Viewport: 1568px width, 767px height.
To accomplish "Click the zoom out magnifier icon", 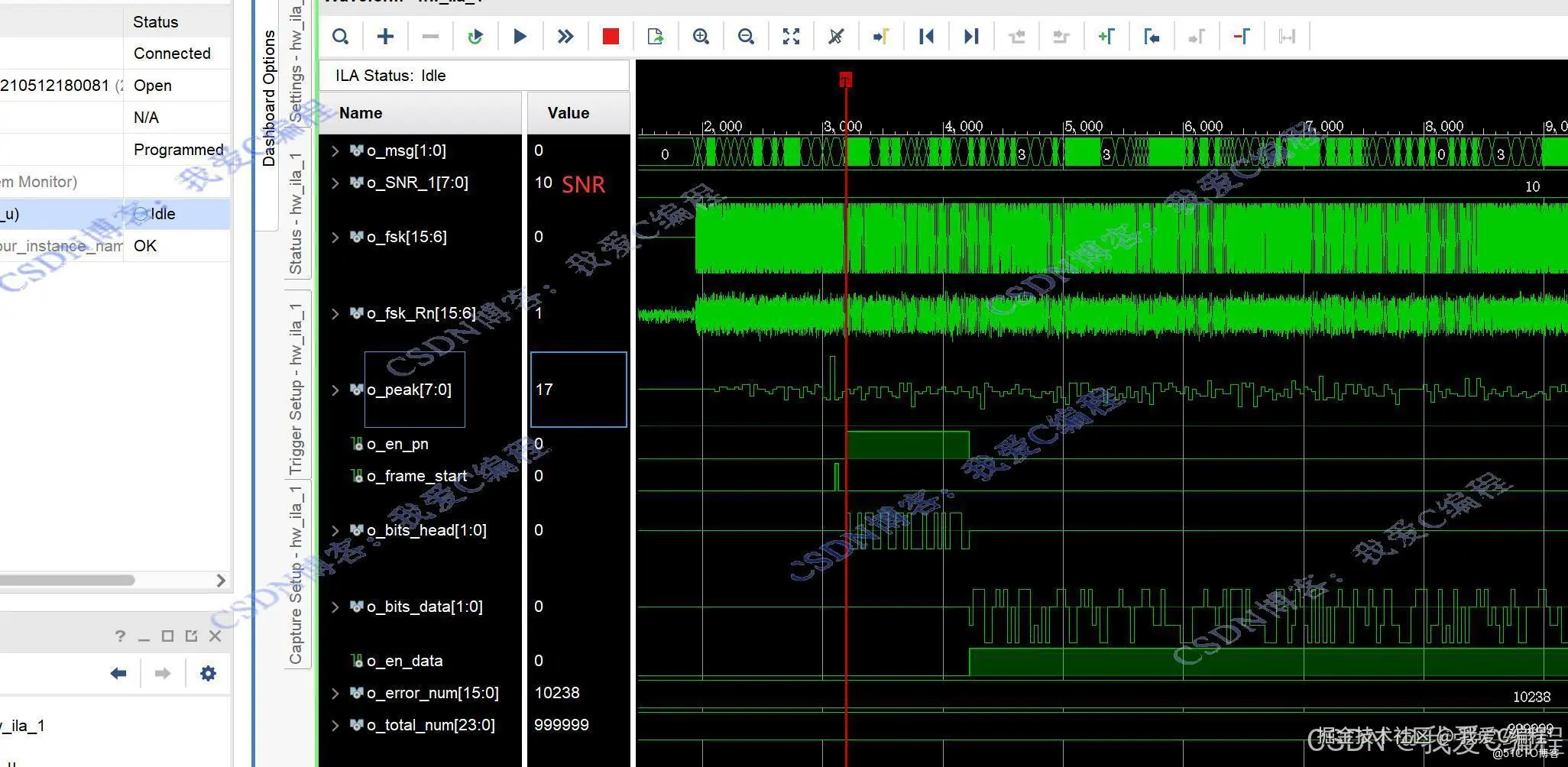I will point(746,37).
